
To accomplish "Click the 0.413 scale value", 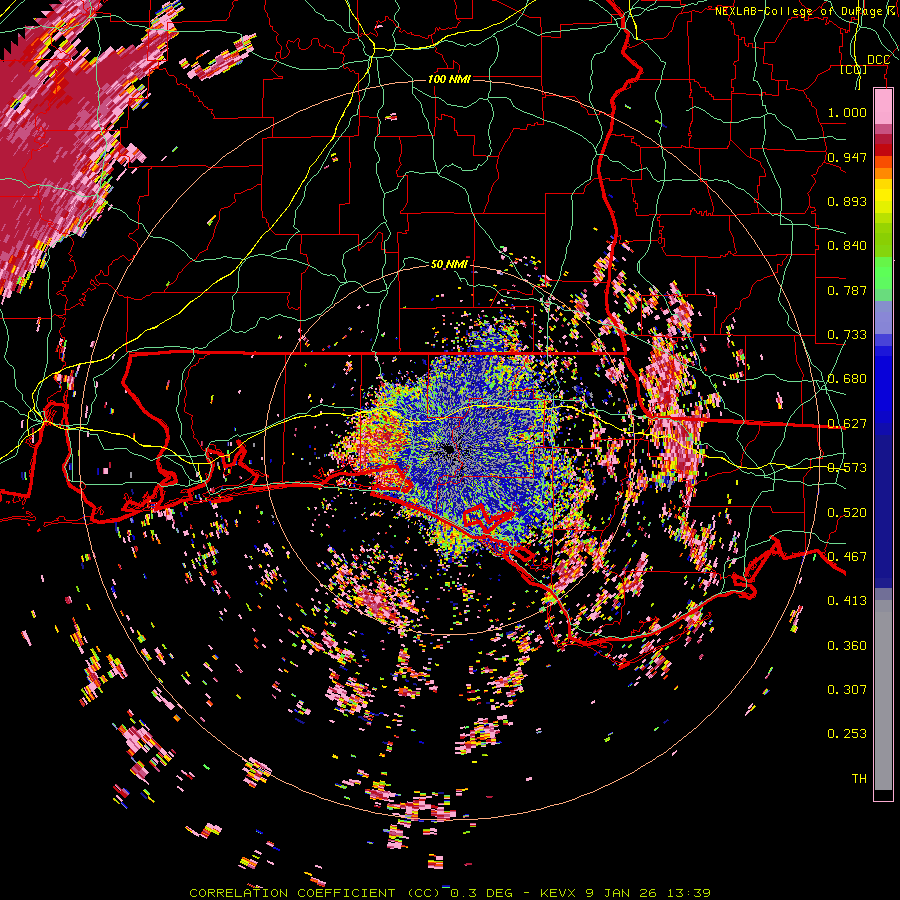I will [x=847, y=601].
